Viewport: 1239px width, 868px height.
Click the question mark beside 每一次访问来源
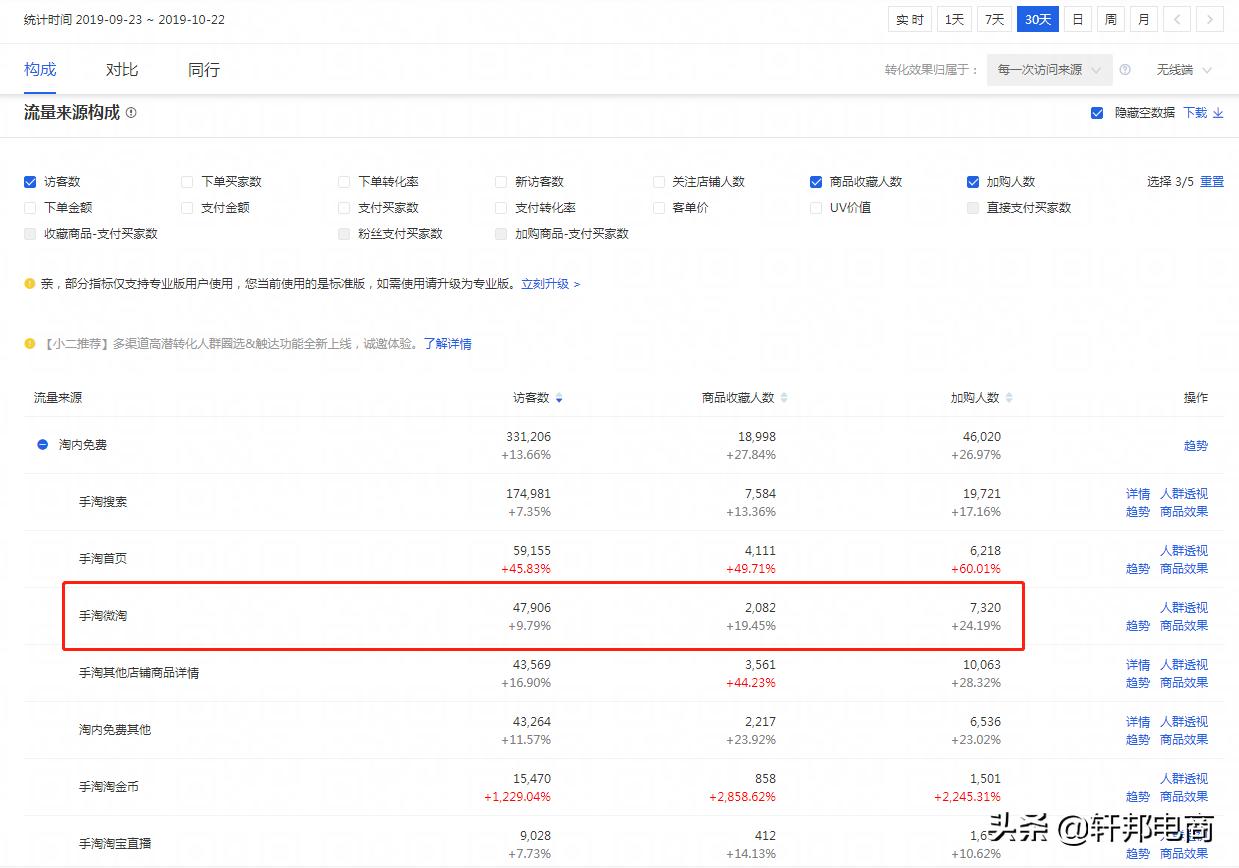[x=1125, y=70]
